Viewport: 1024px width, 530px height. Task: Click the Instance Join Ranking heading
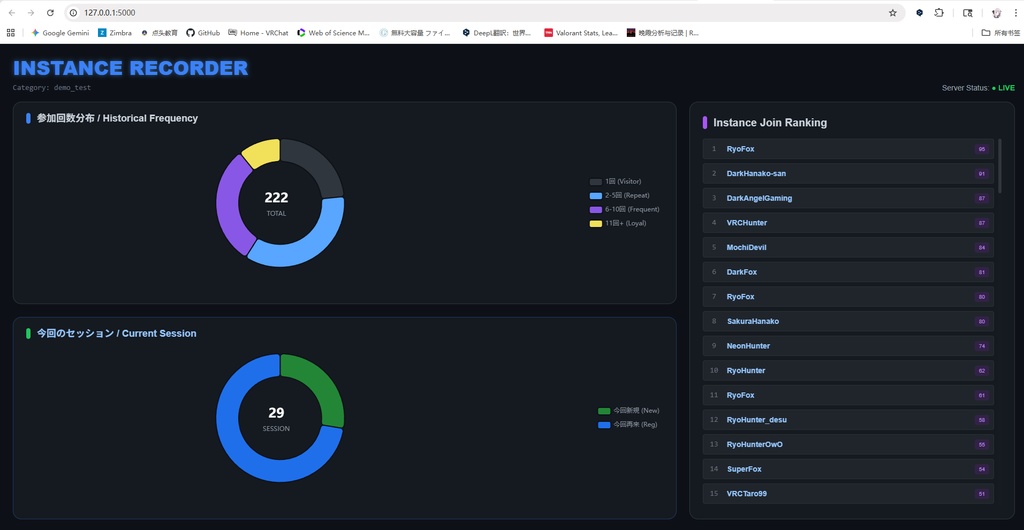pos(770,123)
